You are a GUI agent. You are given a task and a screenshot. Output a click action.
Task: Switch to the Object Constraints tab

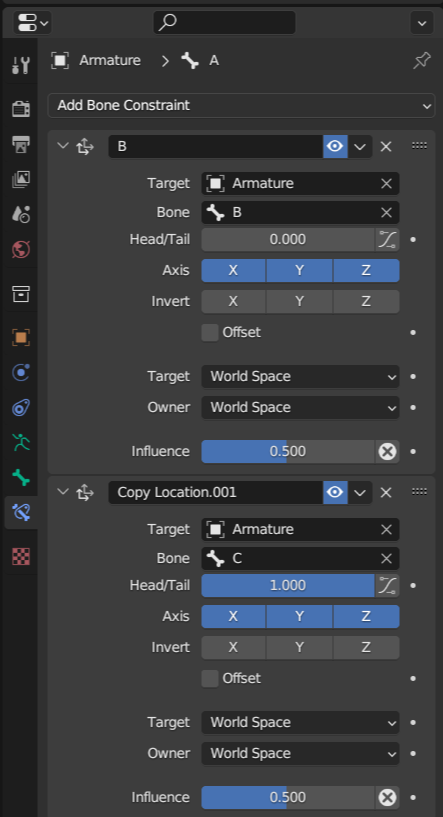[21, 407]
